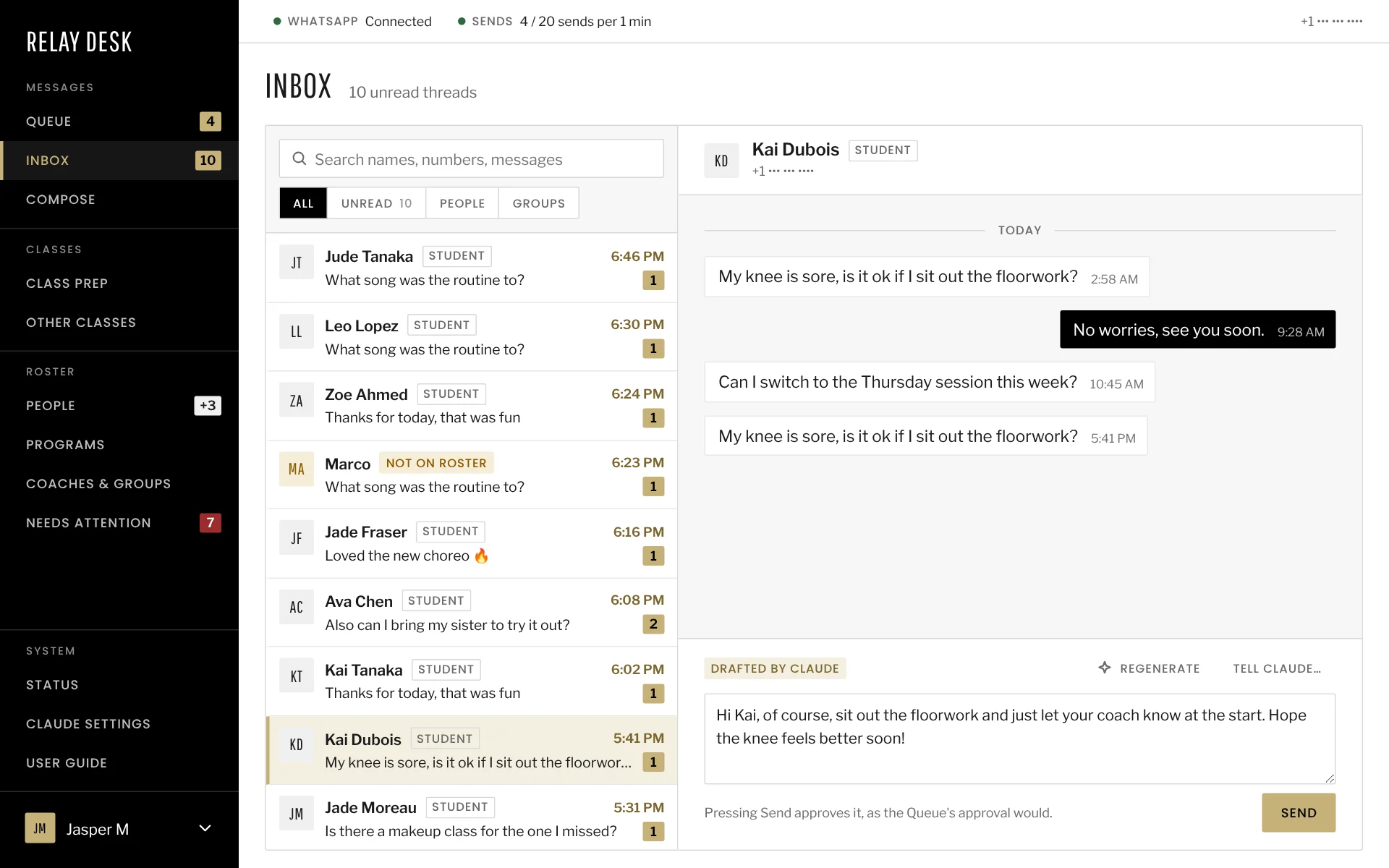Open Programs in the sidebar
Image resolution: width=1389 pixels, height=868 pixels.
point(119,445)
